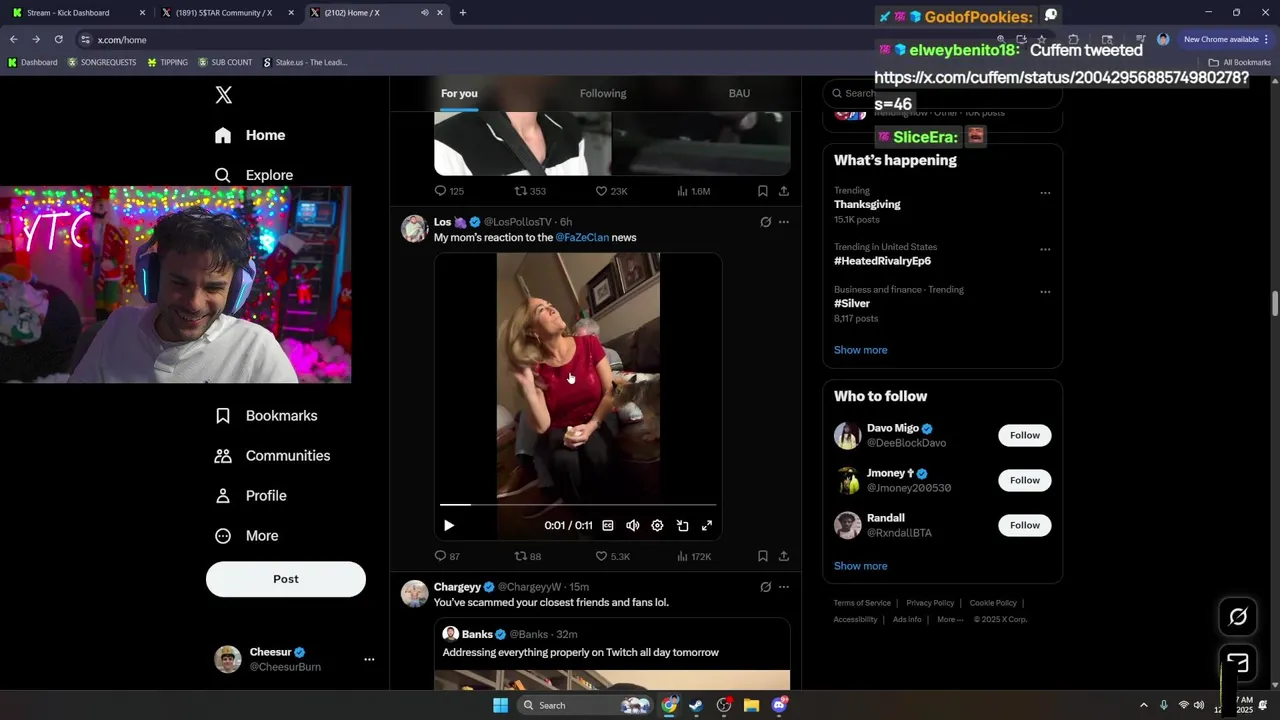This screenshot has height=720, width=1280.
Task: Open Bookmarks in the sidebar
Action: click(x=266, y=416)
